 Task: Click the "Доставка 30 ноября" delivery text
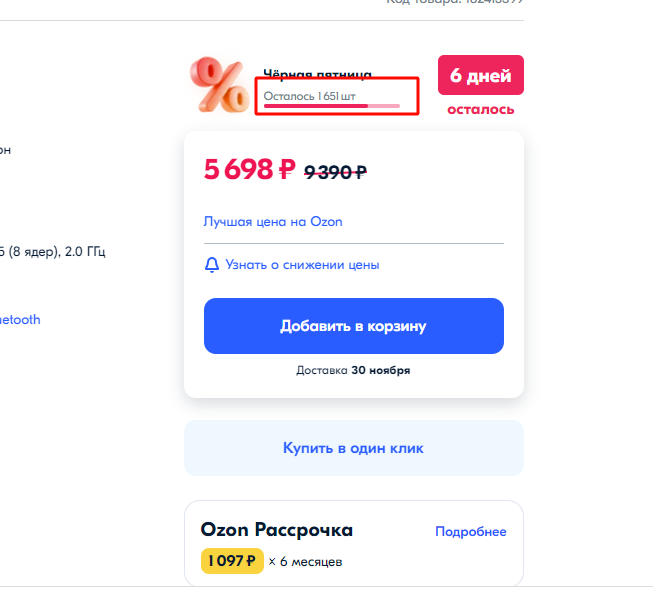(x=353, y=370)
